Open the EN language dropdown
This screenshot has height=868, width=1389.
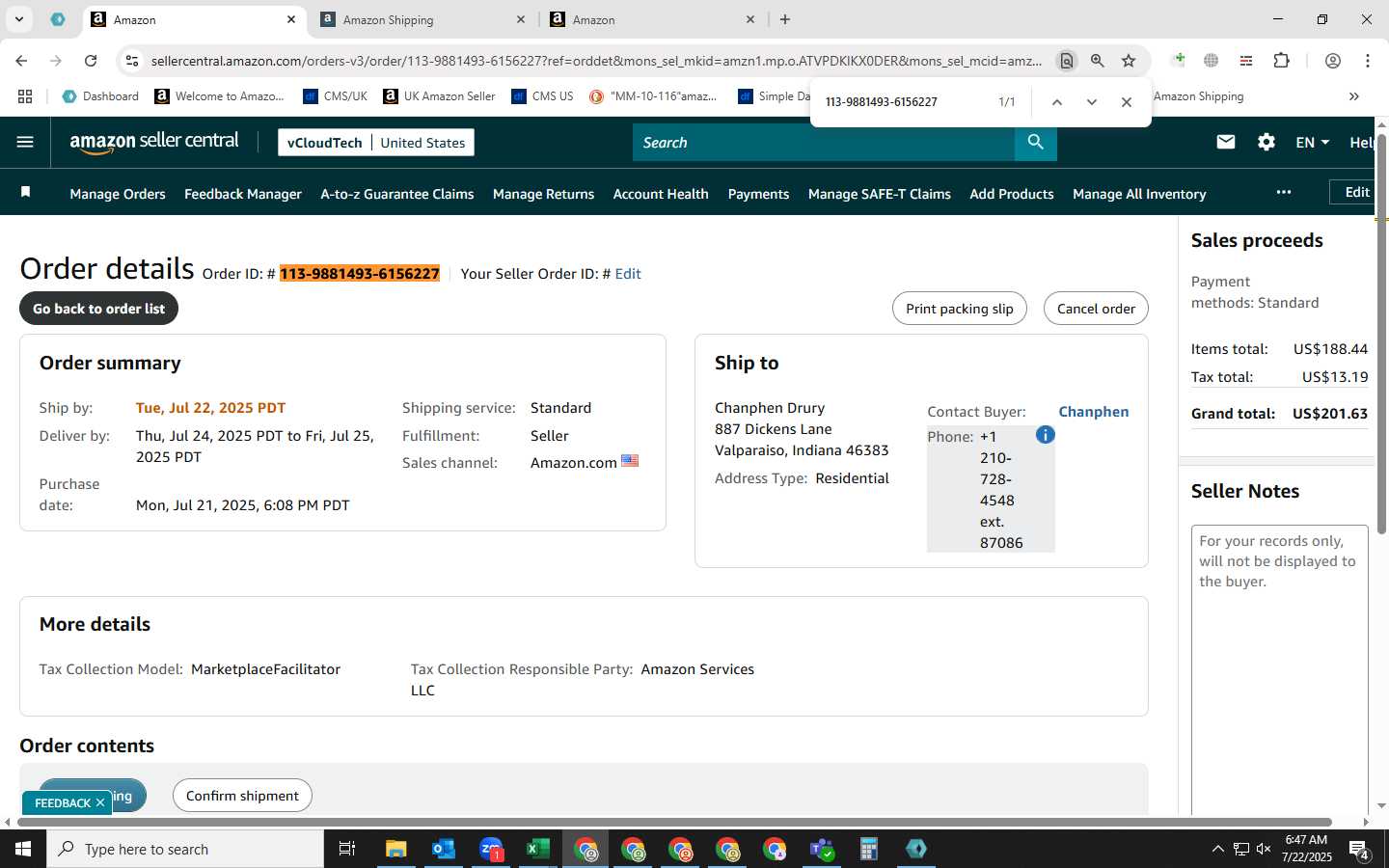pyautogui.click(x=1312, y=142)
